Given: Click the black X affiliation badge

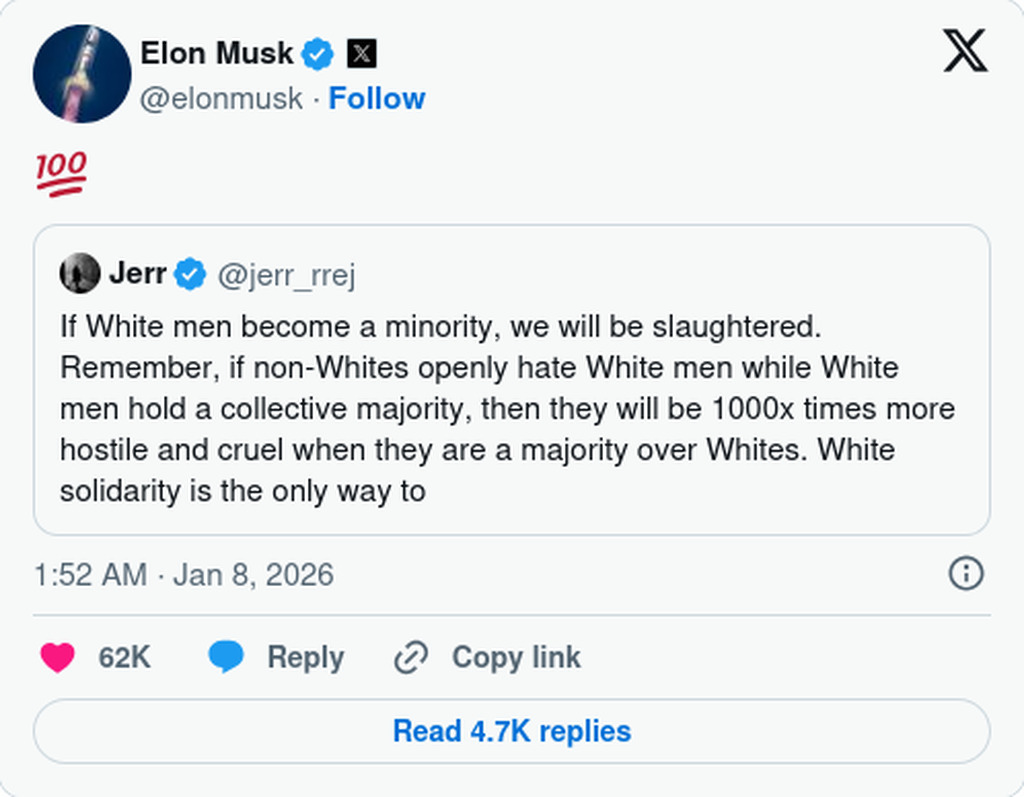Looking at the screenshot, I should [362, 53].
